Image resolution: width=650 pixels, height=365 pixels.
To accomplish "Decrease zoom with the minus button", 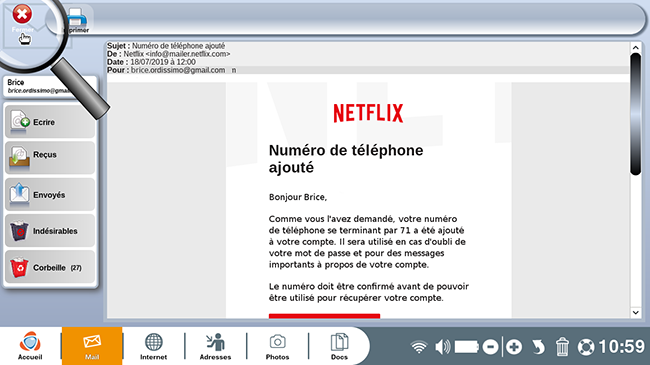I will tap(490, 347).
